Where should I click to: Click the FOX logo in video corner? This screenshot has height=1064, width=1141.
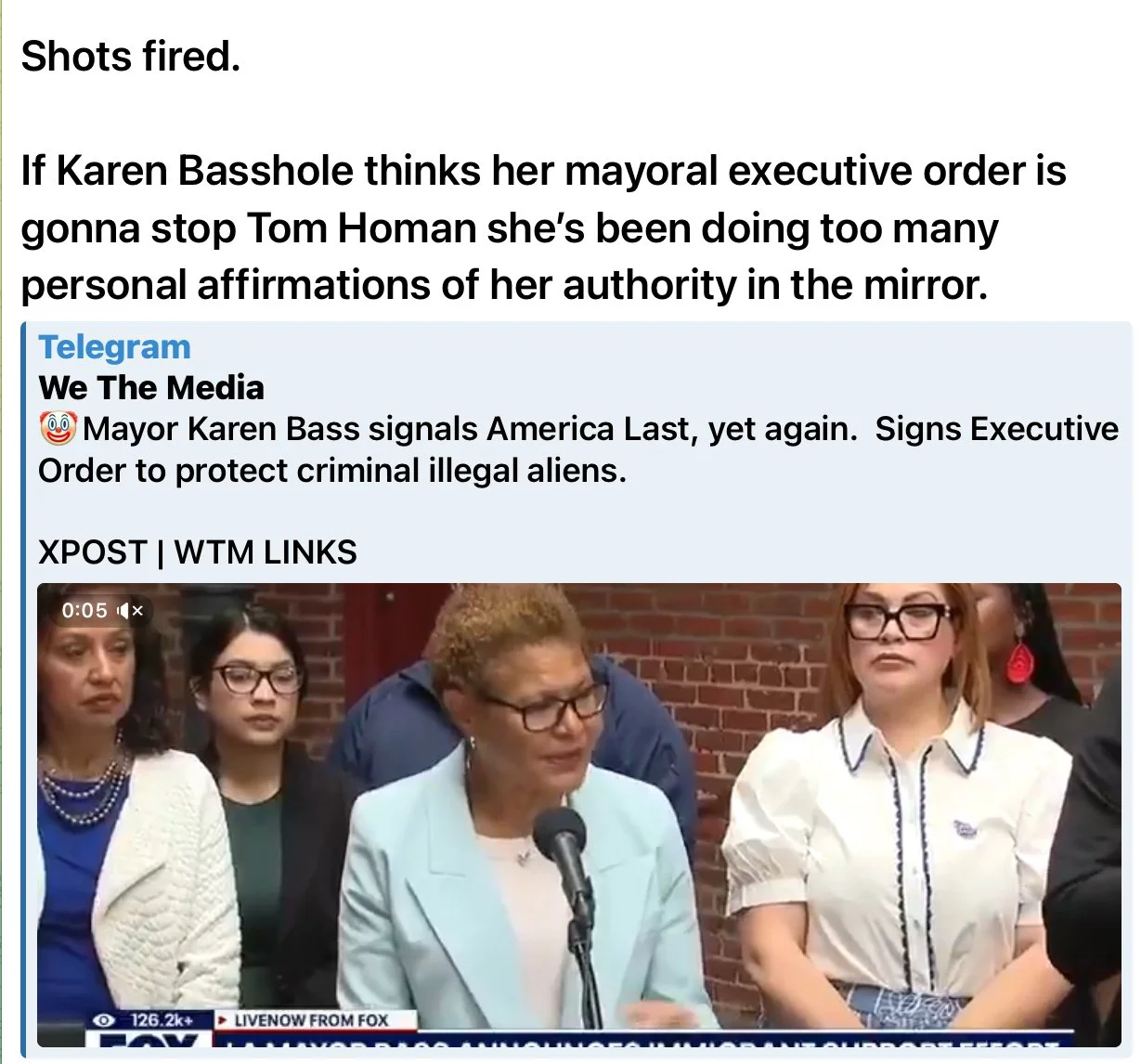(x=149, y=1041)
